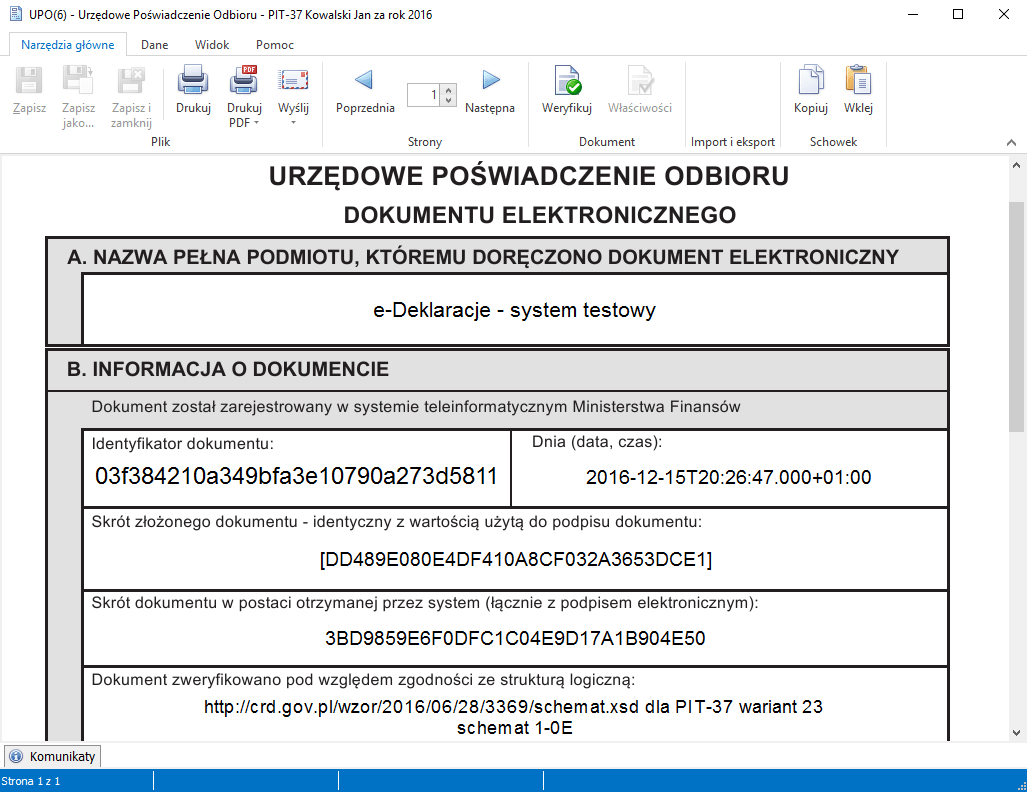Open the Komunikaty panel
The width and height of the screenshot is (1027, 792).
click(x=52, y=756)
